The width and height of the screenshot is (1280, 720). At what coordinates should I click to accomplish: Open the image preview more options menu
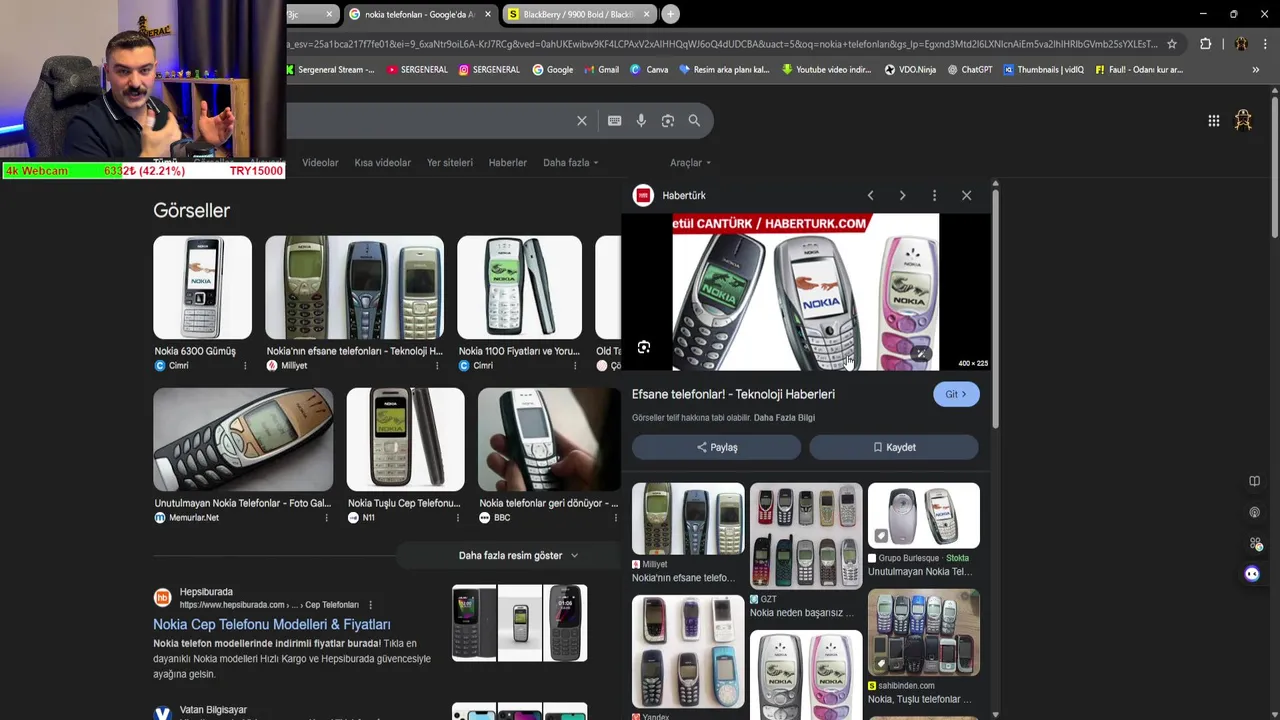tap(934, 196)
